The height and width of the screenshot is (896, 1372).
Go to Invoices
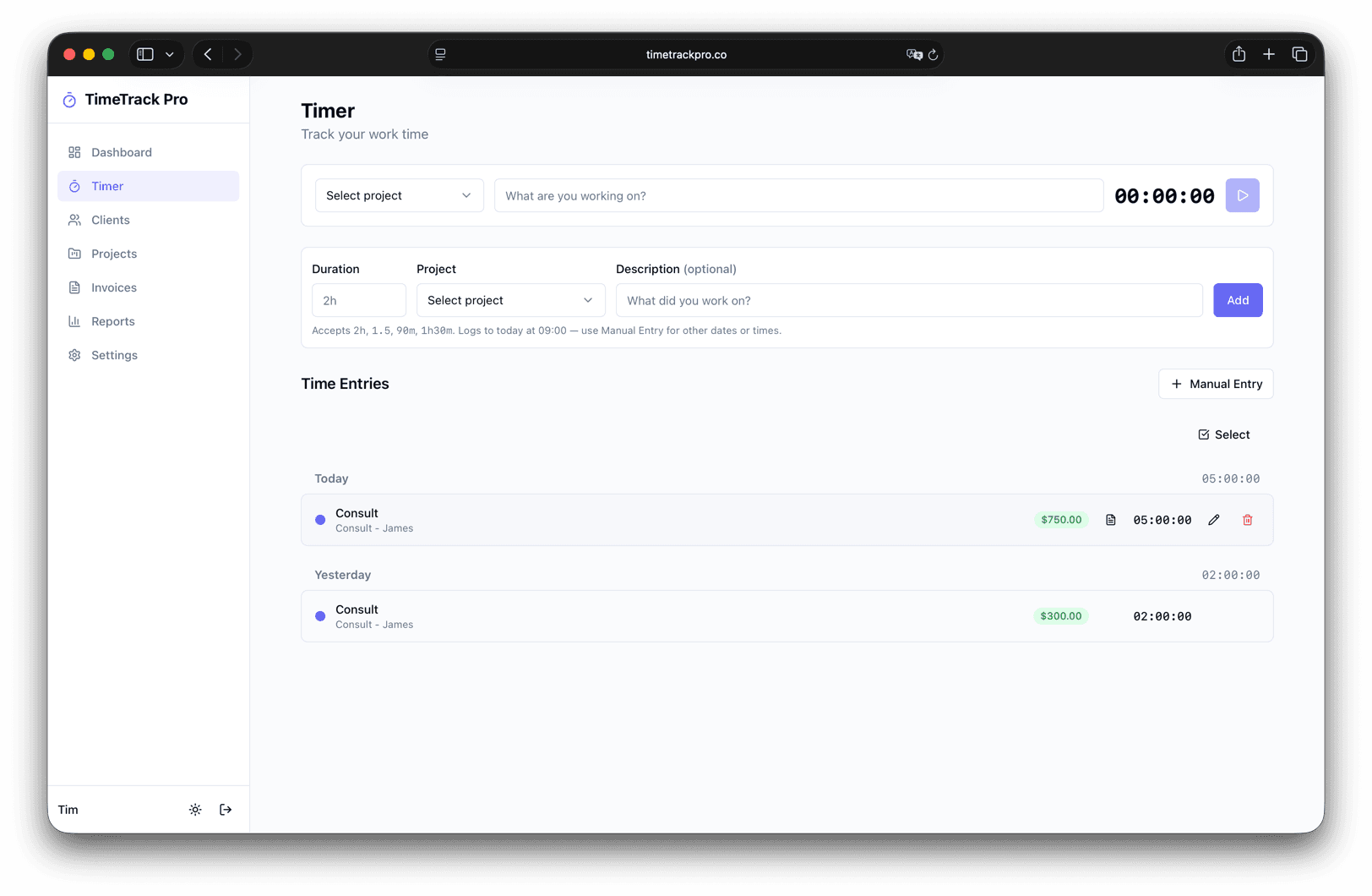point(149,287)
